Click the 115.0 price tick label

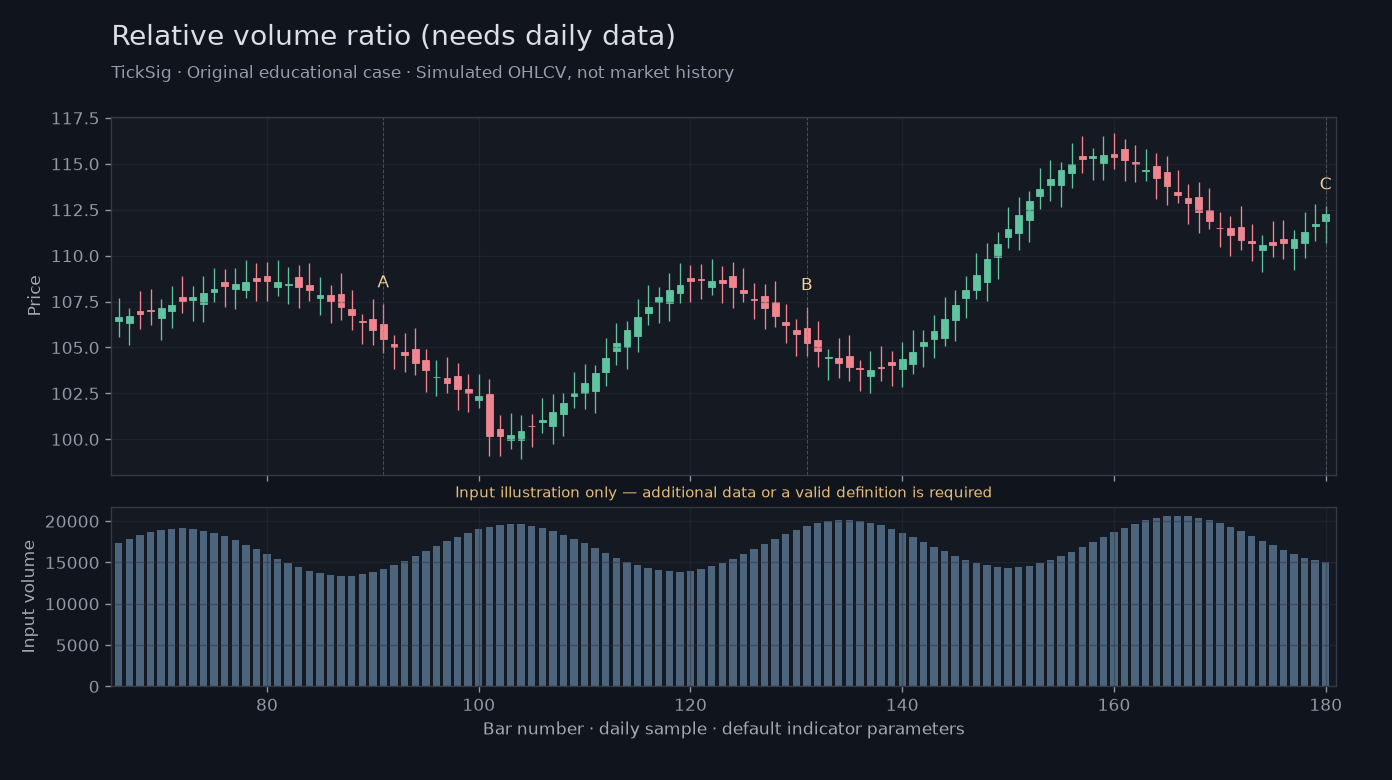pyautogui.click(x=75, y=165)
